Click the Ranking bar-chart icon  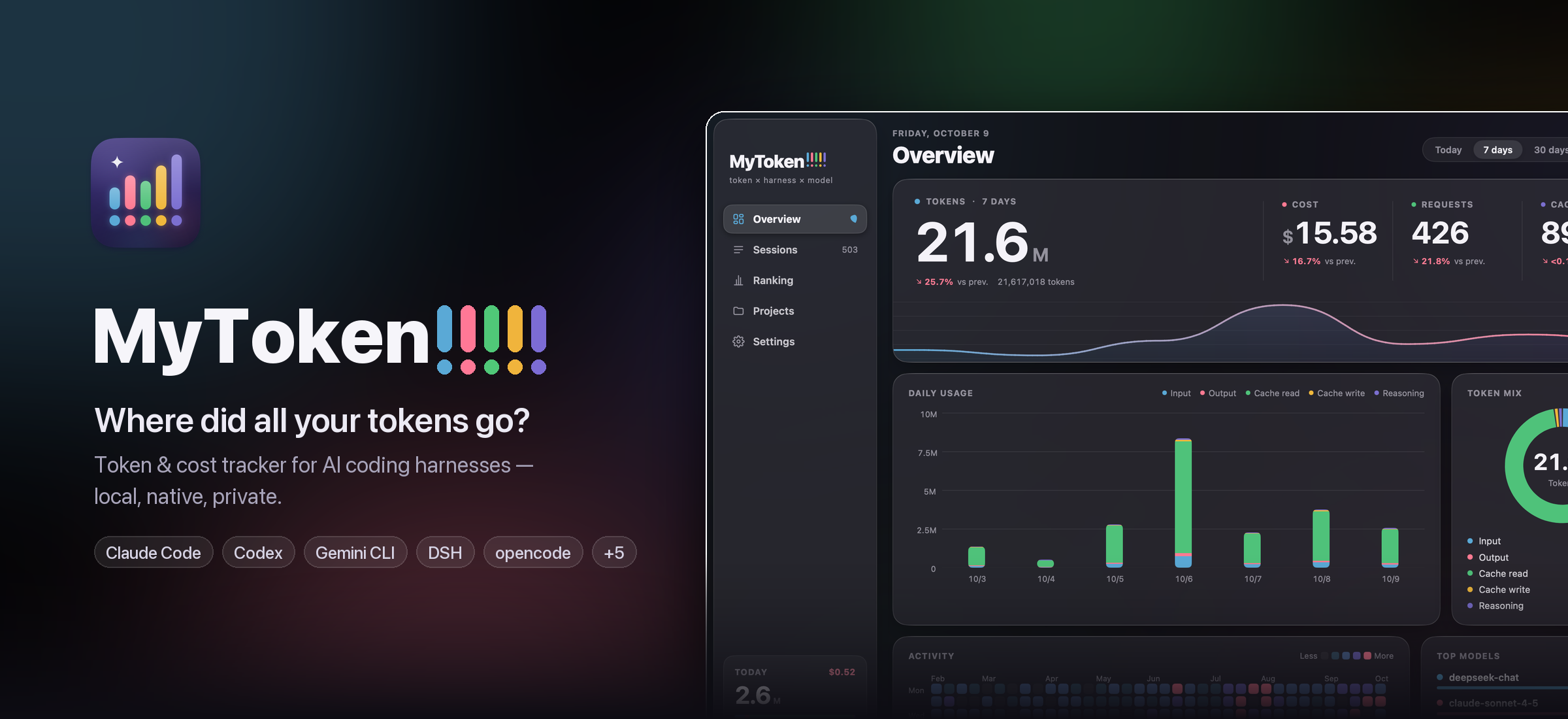738,280
